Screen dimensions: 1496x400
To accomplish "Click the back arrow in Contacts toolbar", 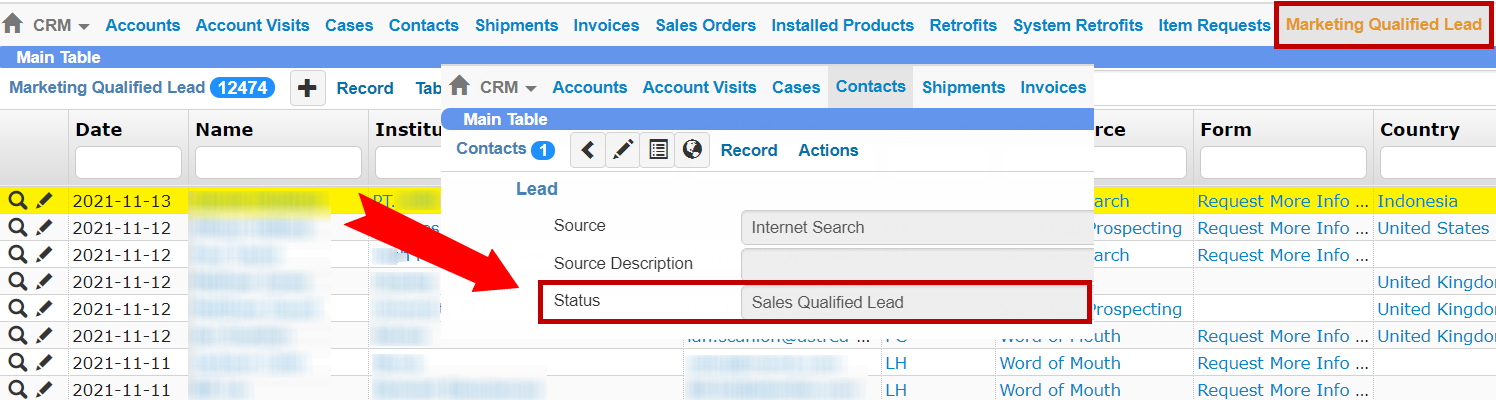I will (x=588, y=150).
